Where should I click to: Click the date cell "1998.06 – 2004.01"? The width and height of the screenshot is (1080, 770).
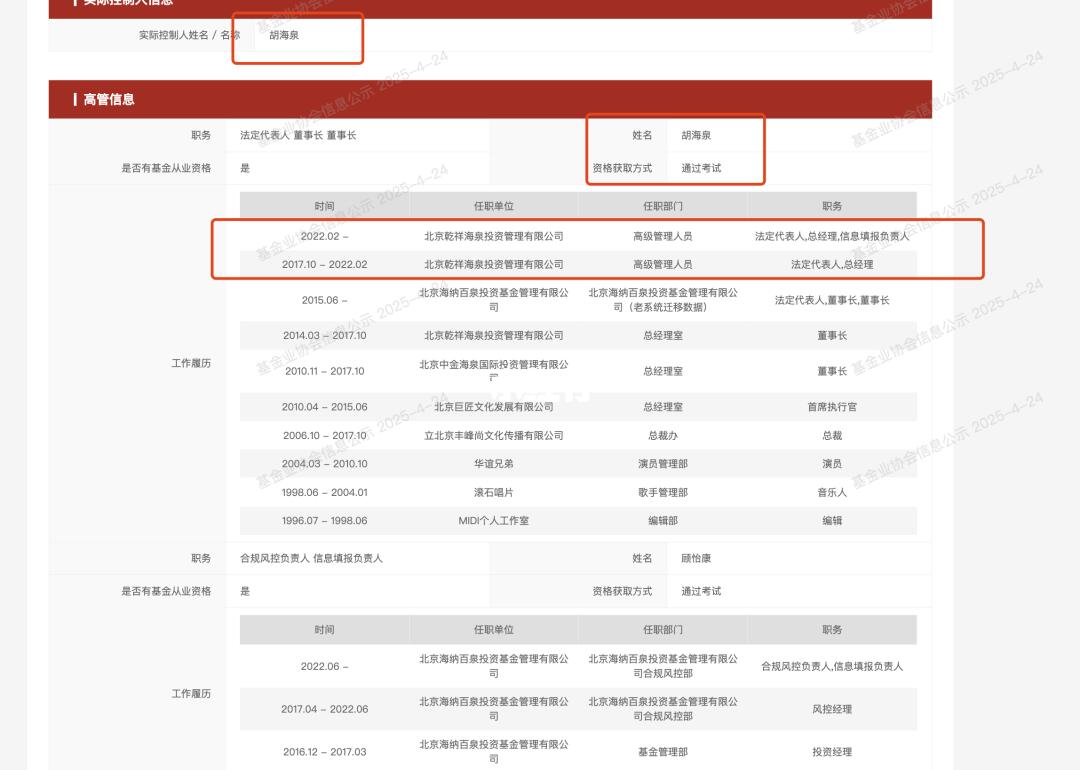point(324,493)
